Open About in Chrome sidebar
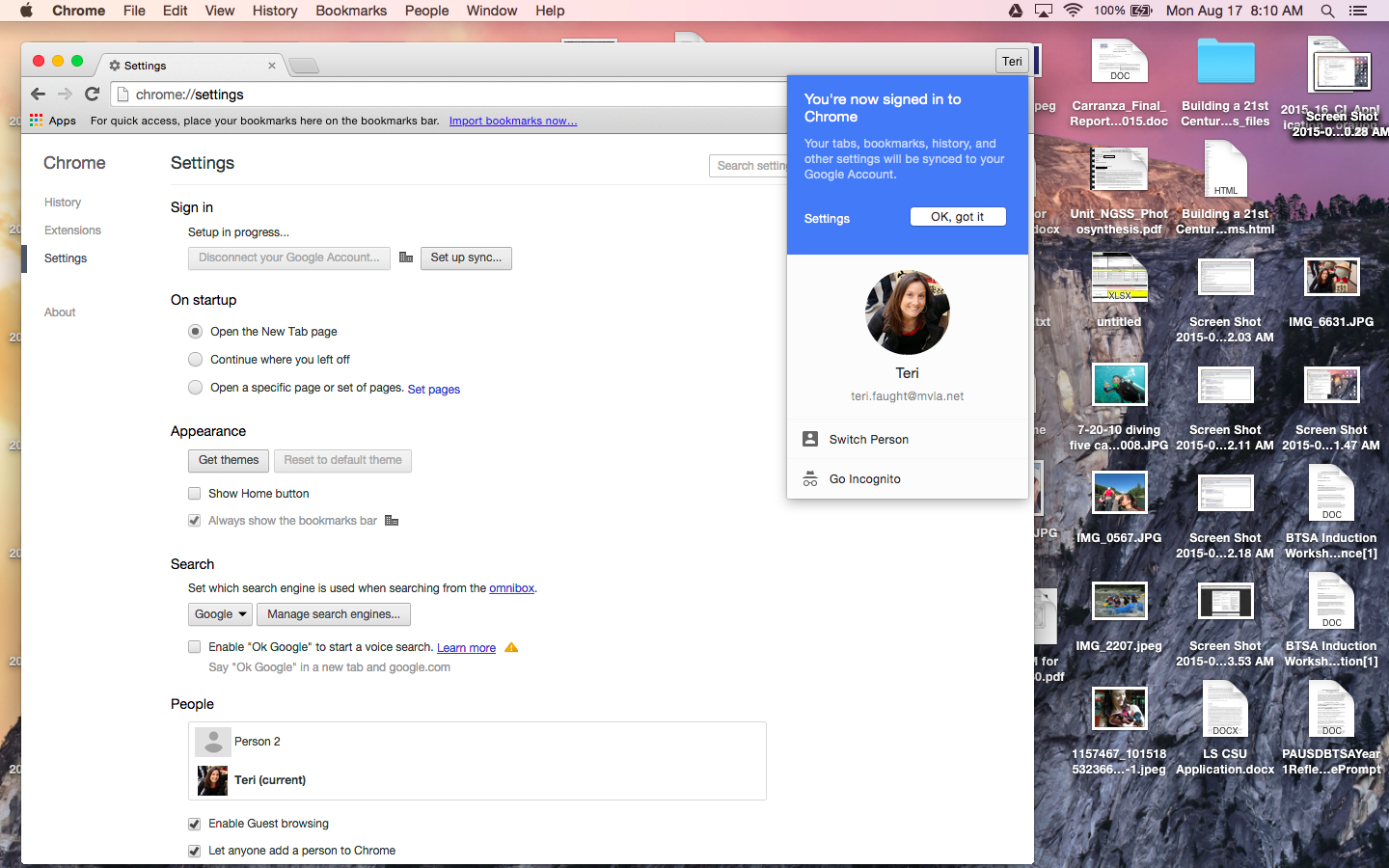This screenshot has width=1389, height=868. tap(60, 312)
